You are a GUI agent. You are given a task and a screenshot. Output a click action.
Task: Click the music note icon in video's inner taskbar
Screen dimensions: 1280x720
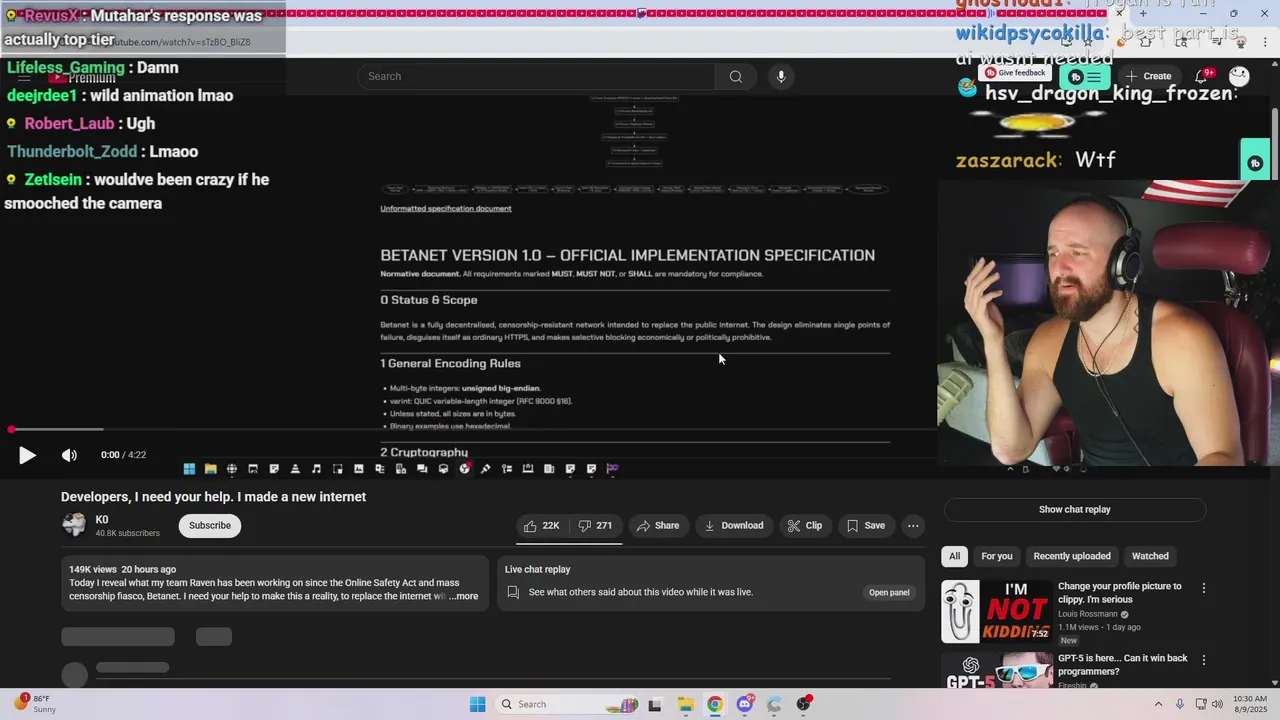click(x=316, y=468)
